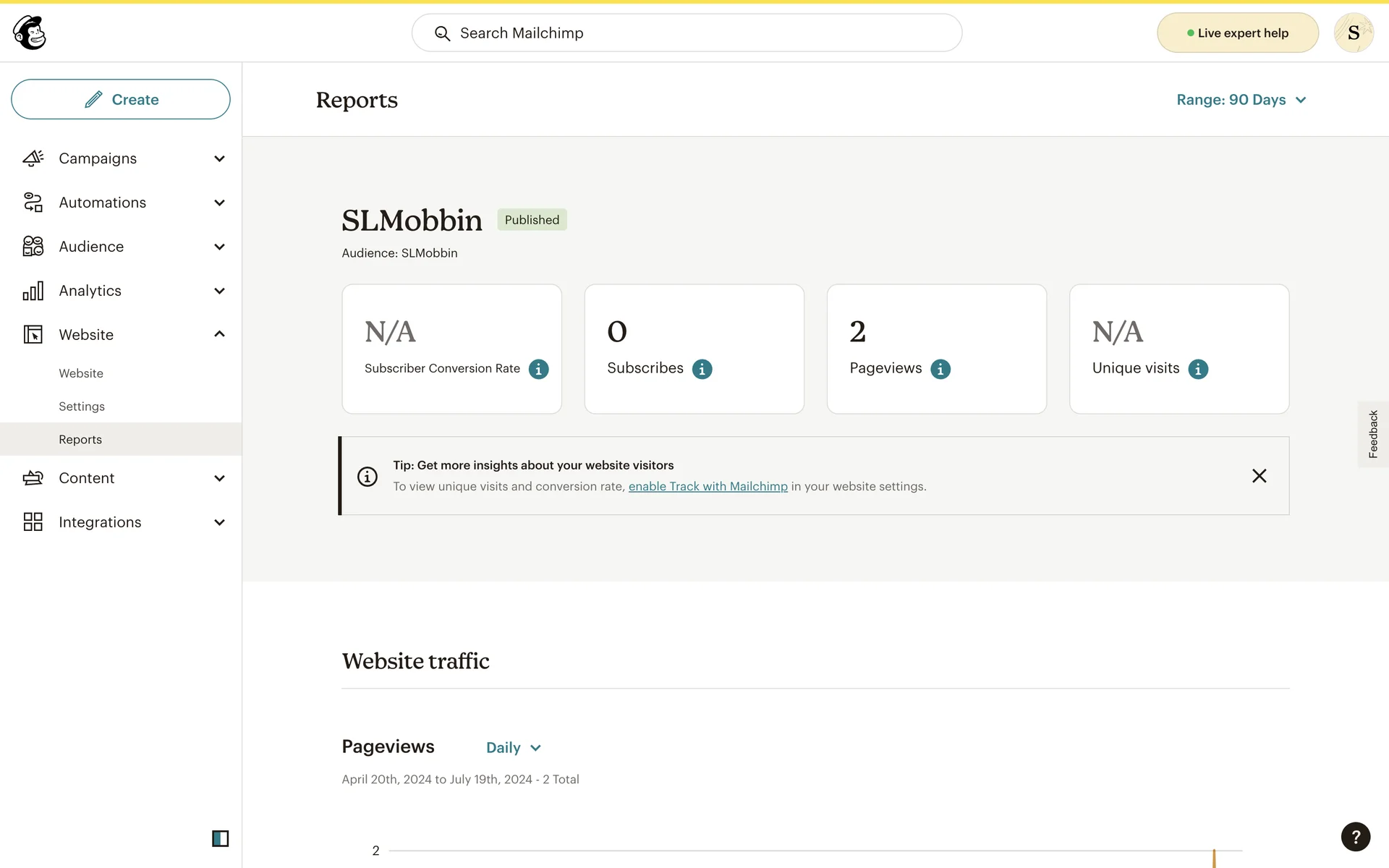Click in the Search Mailchimp field
This screenshot has width=1389, height=868.
687,33
